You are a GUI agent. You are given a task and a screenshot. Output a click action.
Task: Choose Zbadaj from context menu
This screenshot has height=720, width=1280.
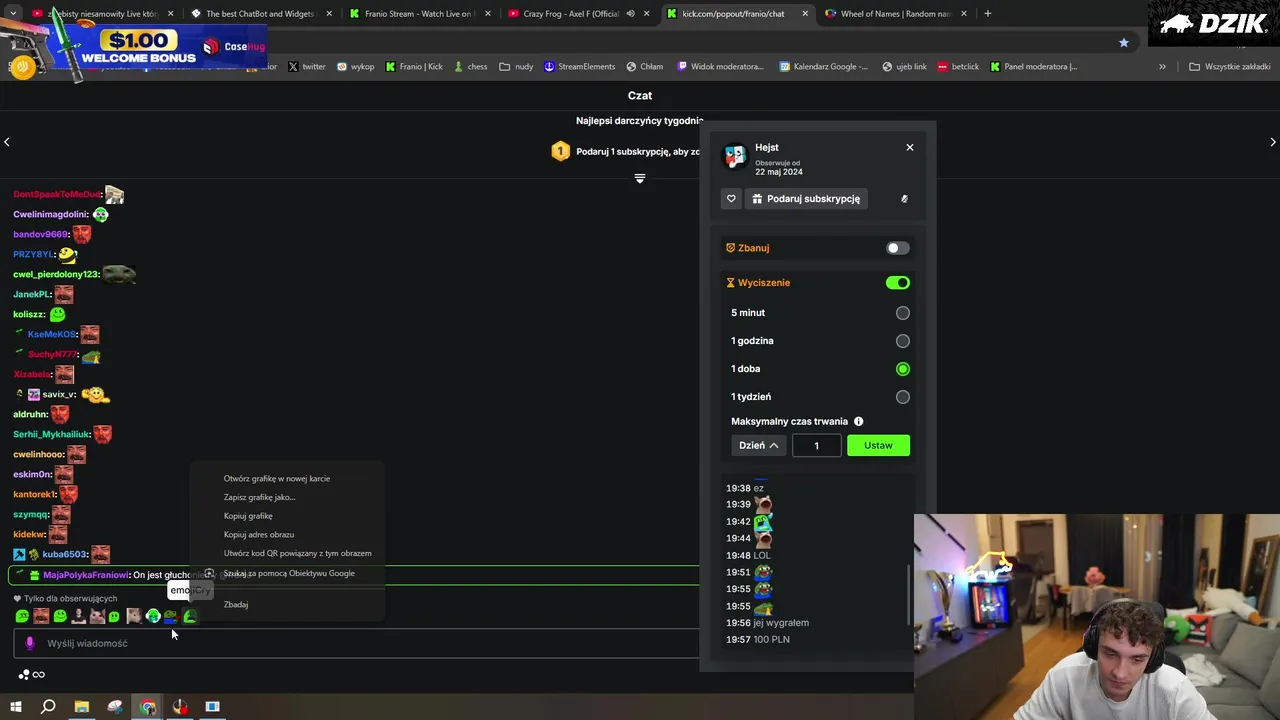236,605
